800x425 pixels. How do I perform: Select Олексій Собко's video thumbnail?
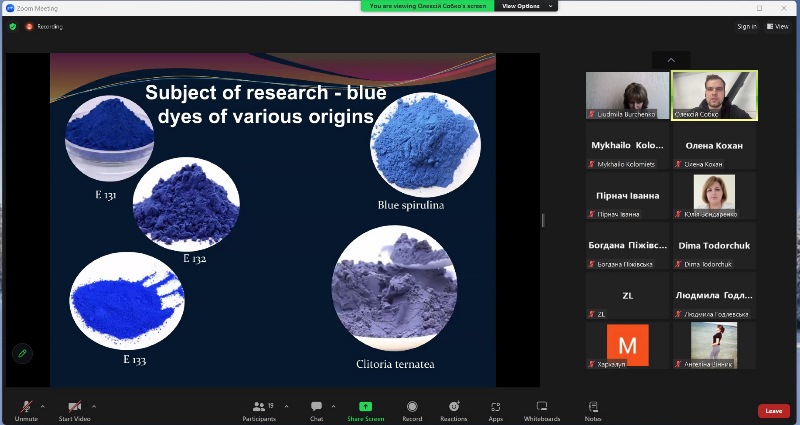(x=714, y=95)
